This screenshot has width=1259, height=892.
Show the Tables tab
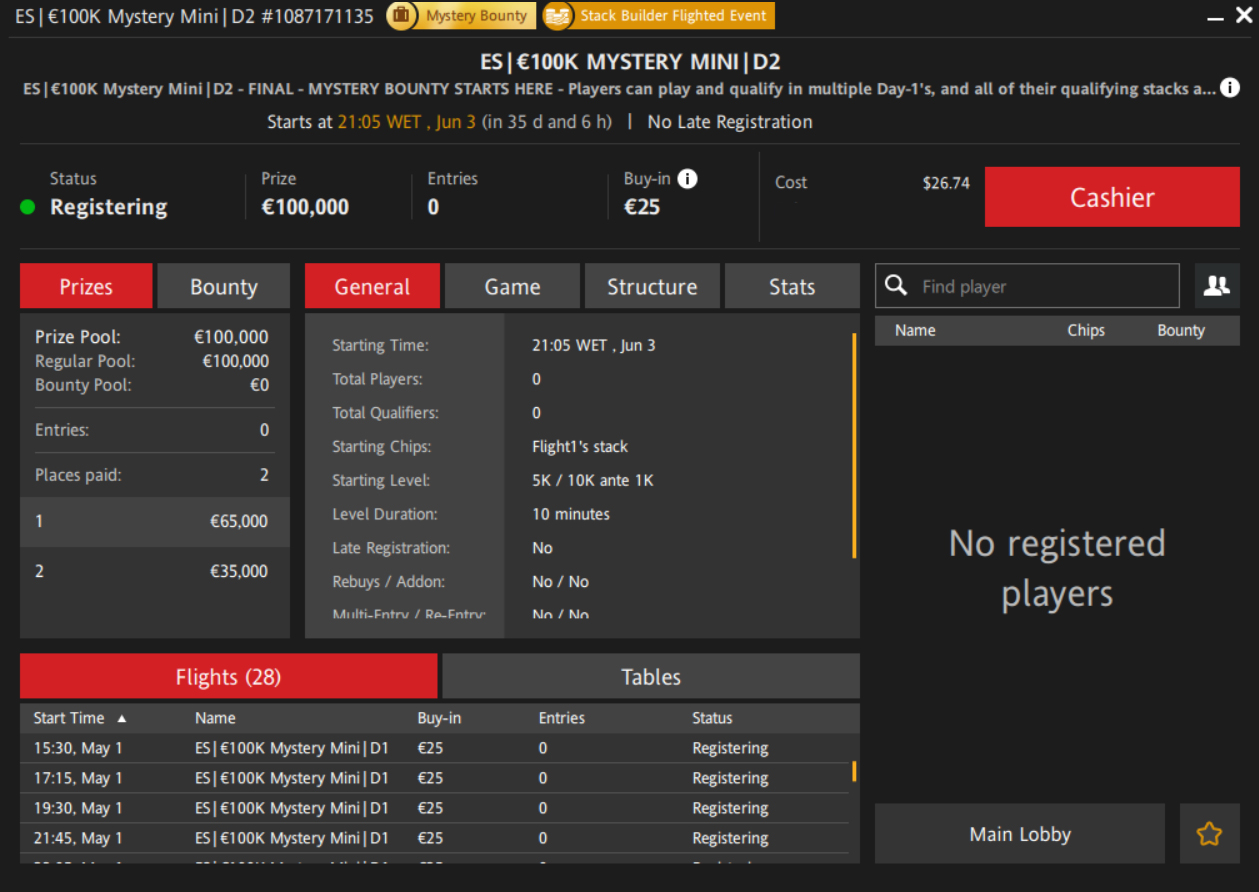(650, 677)
